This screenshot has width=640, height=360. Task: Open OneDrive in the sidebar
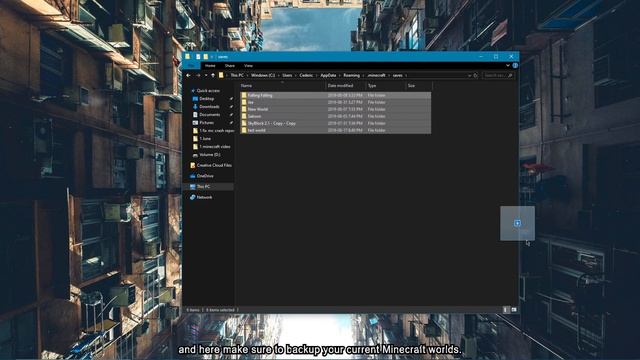[x=202, y=176]
